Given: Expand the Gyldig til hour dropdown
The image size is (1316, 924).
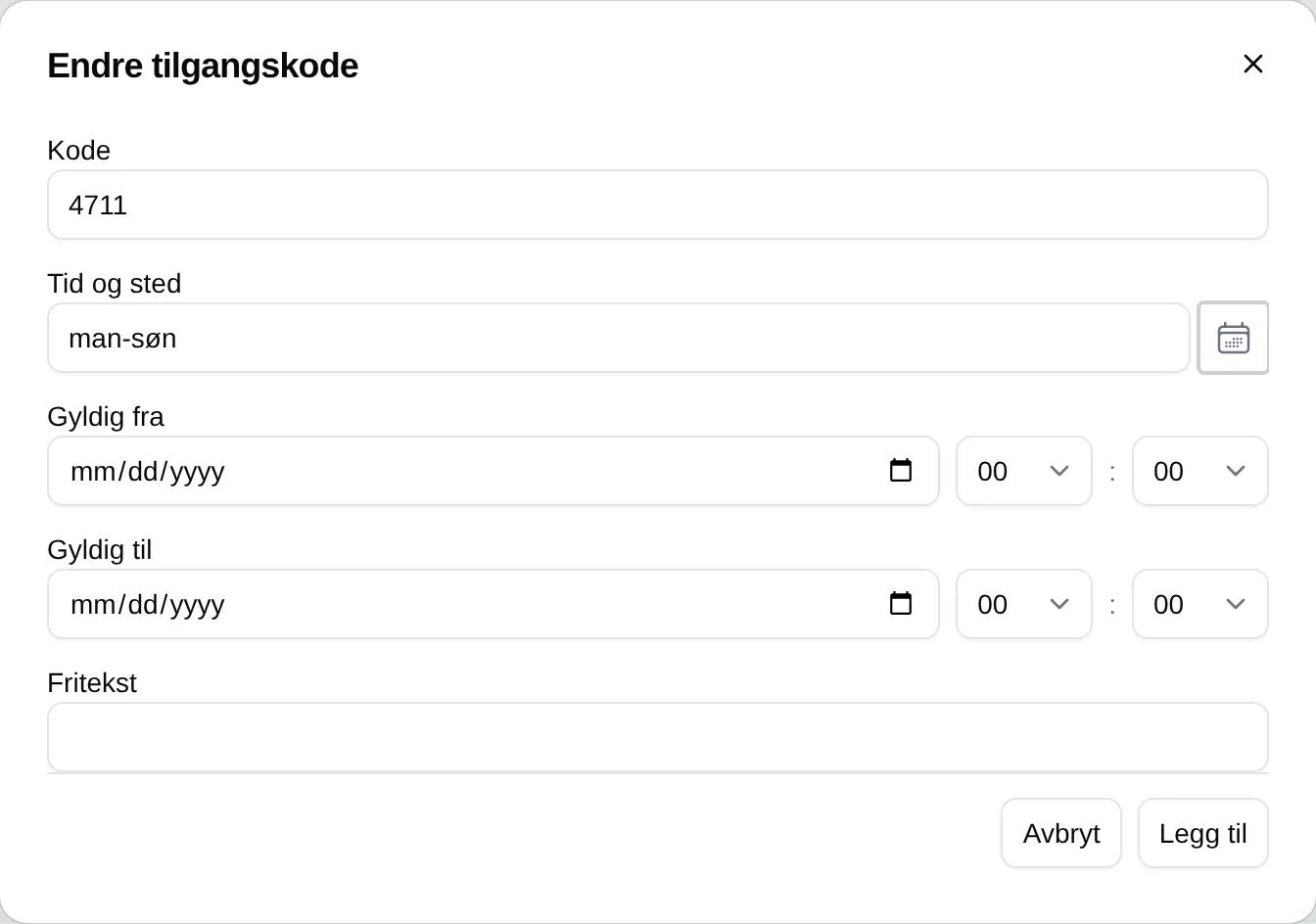Looking at the screenshot, I should [x=1024, y=604].
